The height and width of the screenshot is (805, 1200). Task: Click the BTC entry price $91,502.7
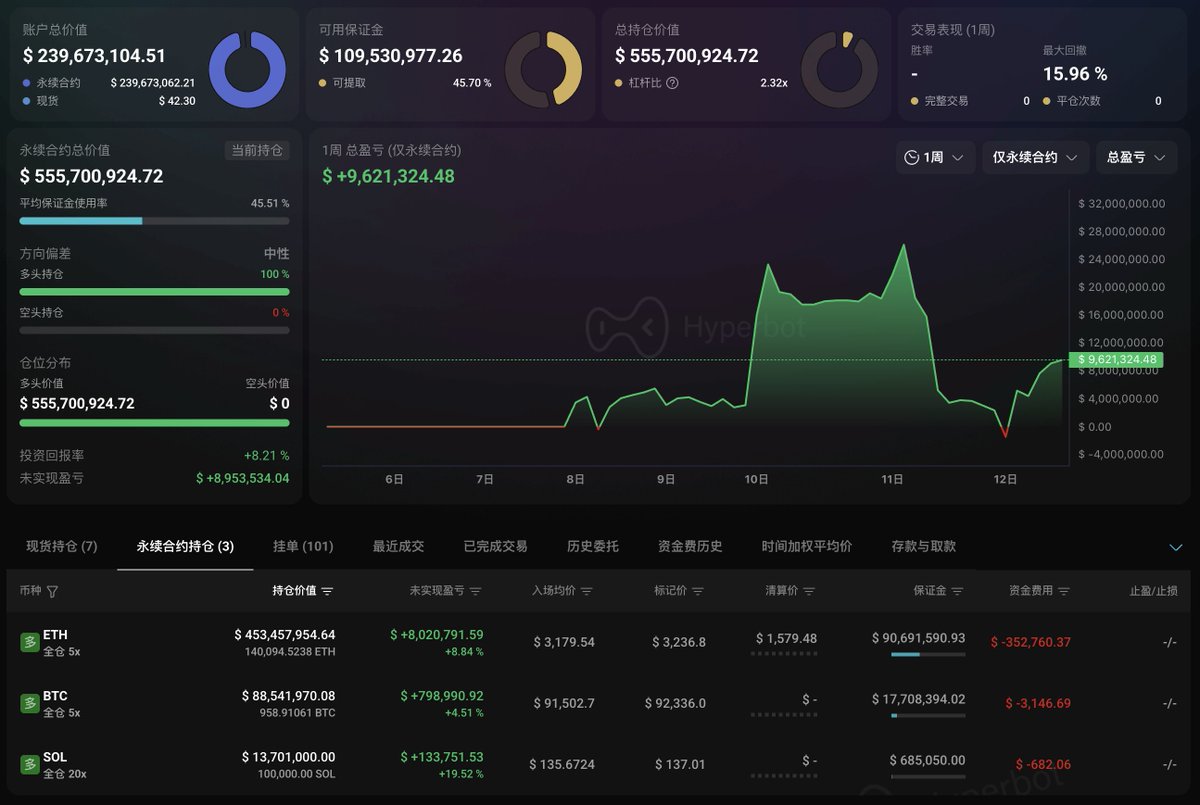563,703
